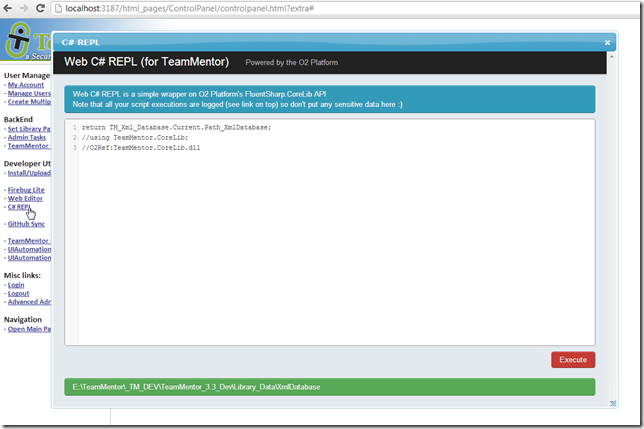Click code line 1 return statement
Screen dimensions: 644x429
177,128
